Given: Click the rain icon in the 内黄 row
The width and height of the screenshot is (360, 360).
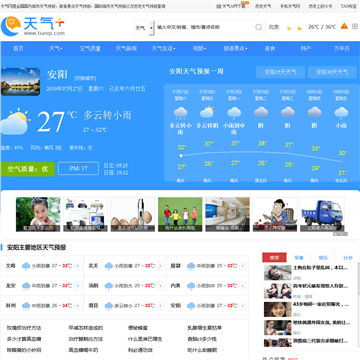Looking at the screenshot, I should 191,286.
